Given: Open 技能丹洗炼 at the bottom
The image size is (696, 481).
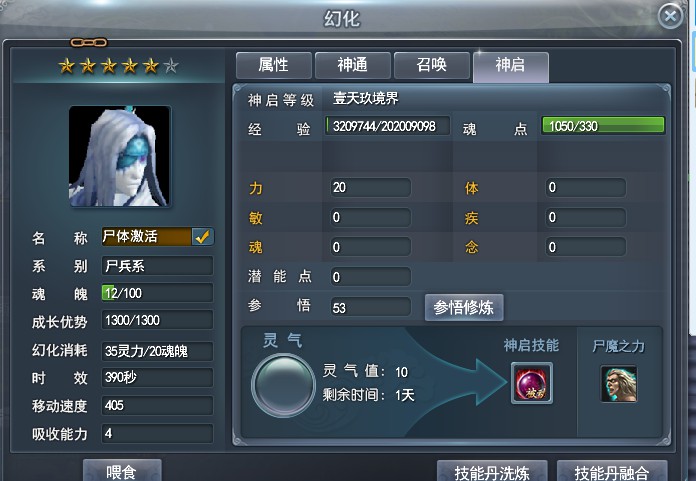Looking at the screenshot, I should [492, 471].
